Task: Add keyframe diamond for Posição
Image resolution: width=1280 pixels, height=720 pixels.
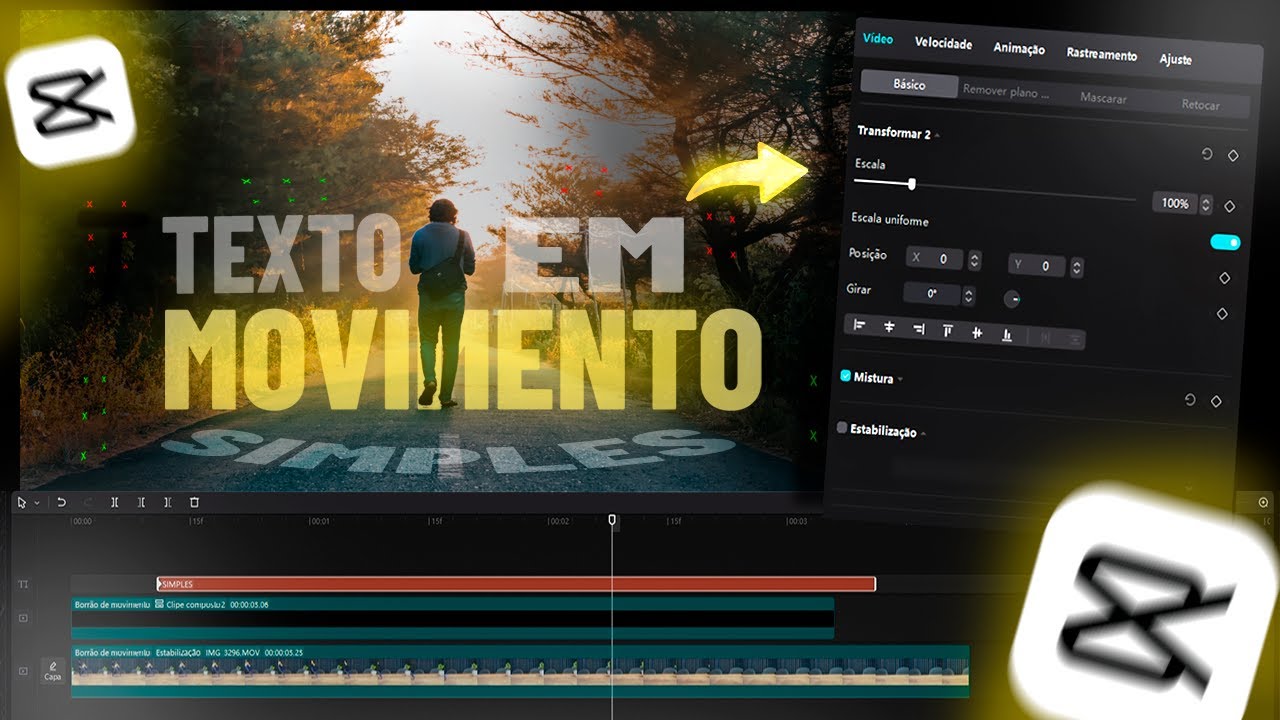Action: [x=1225, y=278]
